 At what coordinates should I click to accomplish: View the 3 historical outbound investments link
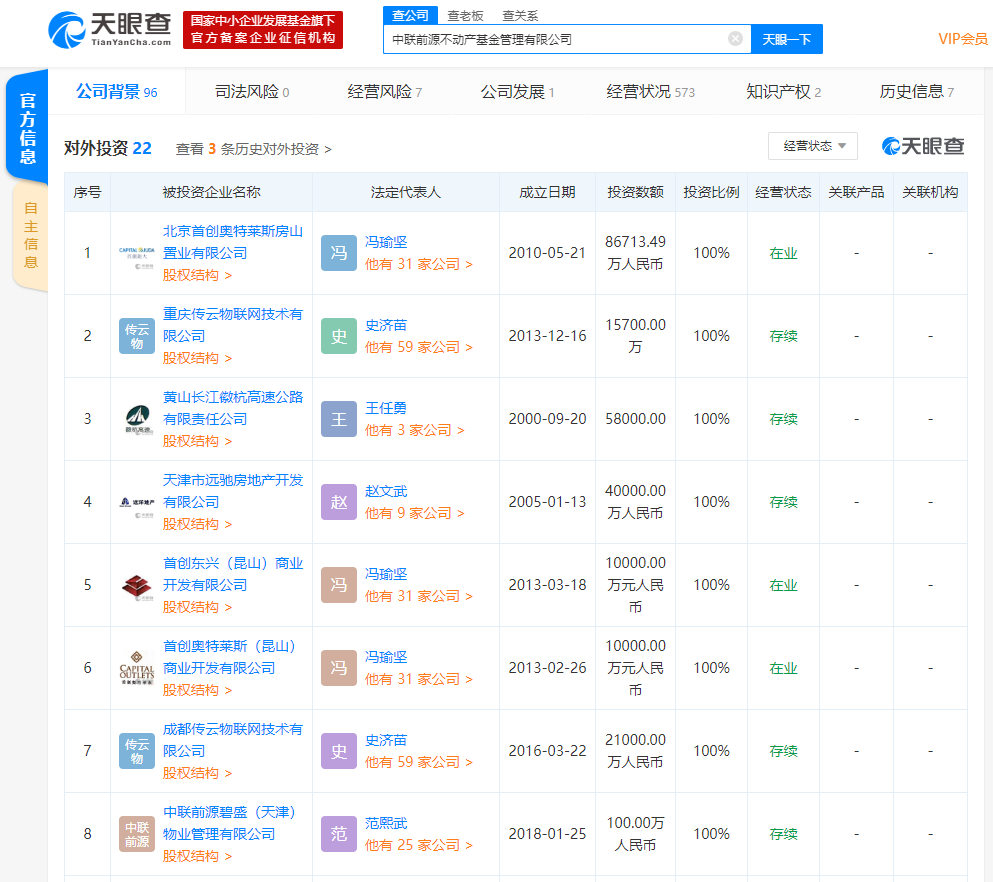tap(253, 149)
